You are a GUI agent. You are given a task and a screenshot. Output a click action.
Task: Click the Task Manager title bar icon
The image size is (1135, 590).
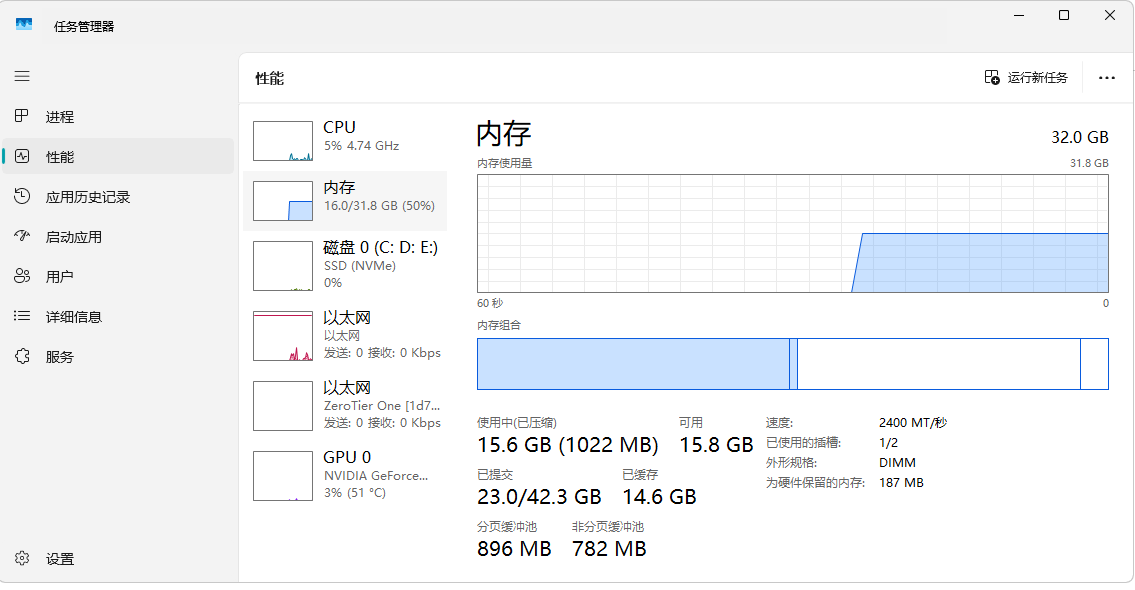(24, 17)
